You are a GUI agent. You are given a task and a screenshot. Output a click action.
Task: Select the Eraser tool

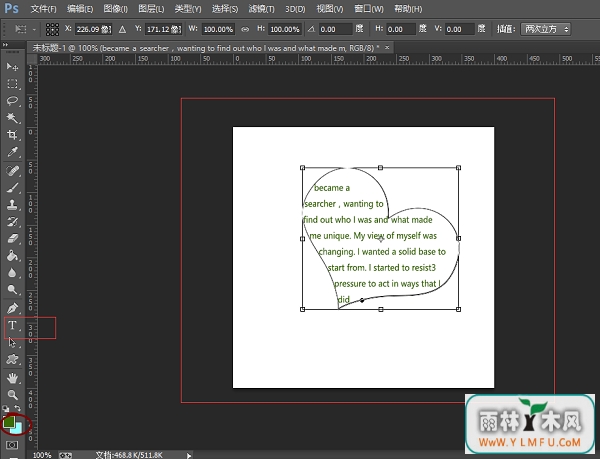point(12,239)
